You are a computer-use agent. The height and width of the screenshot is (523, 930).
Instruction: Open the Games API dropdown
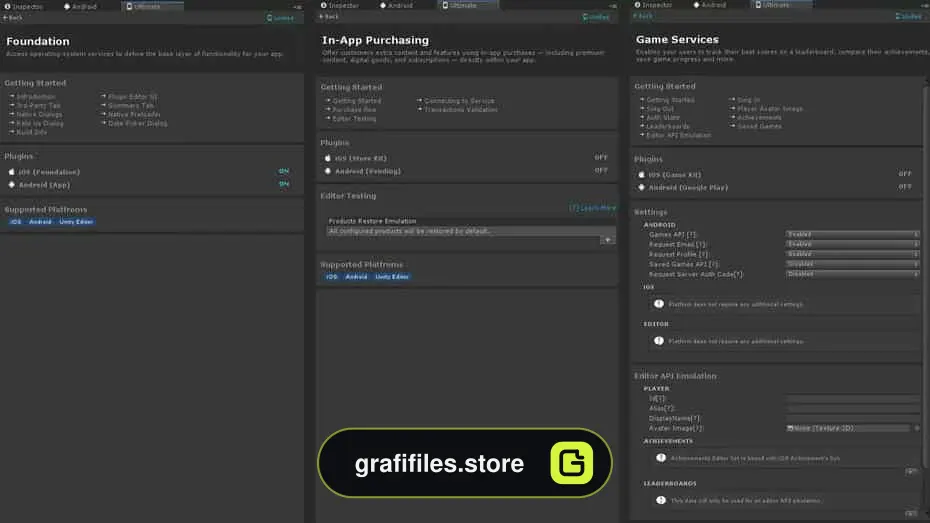coord(853,234)
